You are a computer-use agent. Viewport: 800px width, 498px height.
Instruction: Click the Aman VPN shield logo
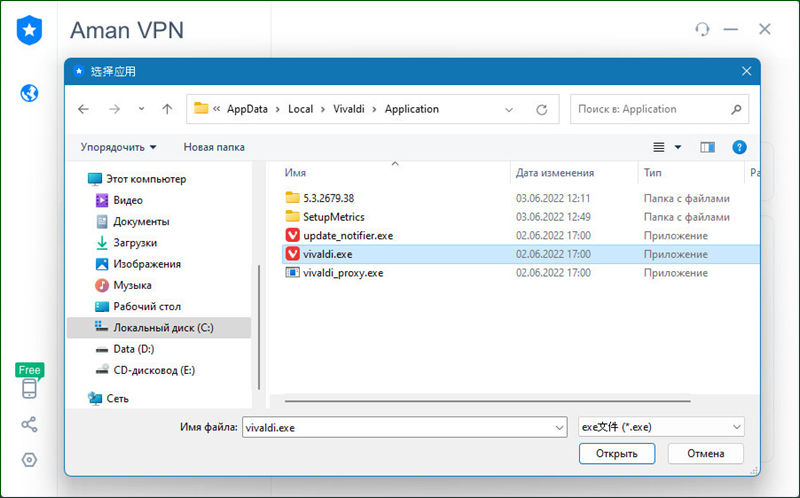click(x=29, y=30)
